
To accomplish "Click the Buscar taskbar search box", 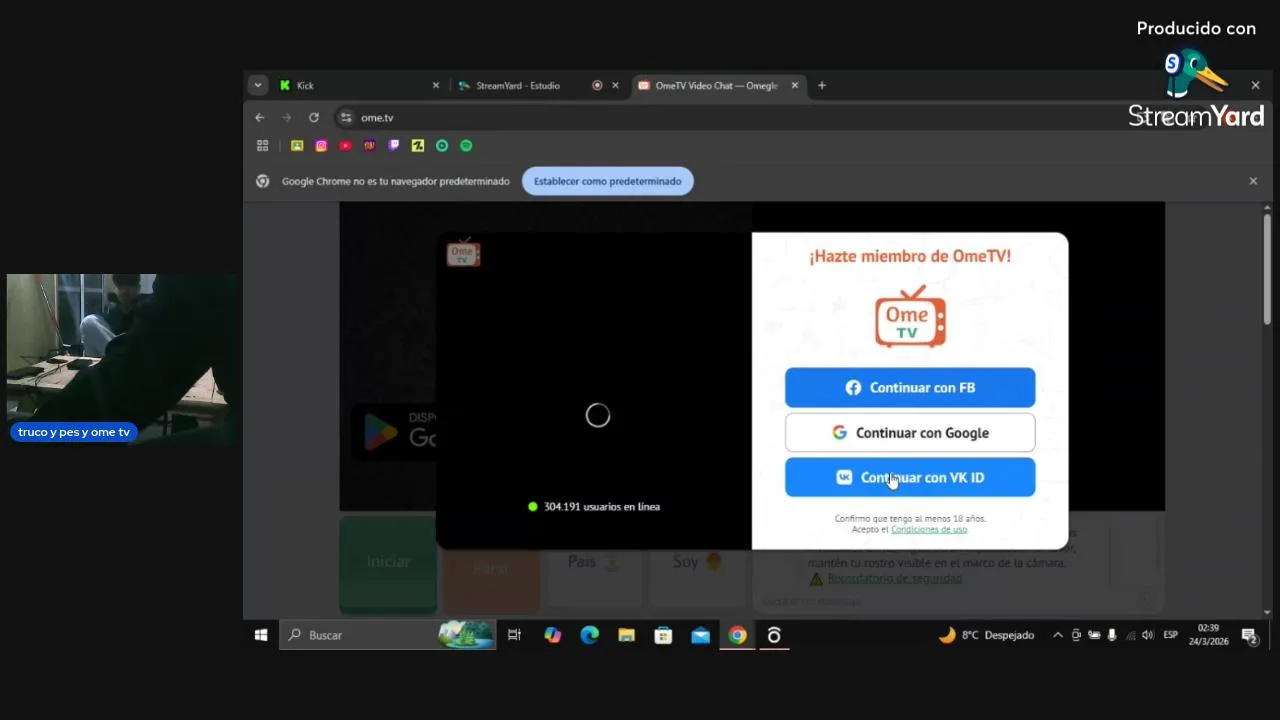I will click(387, 635).
